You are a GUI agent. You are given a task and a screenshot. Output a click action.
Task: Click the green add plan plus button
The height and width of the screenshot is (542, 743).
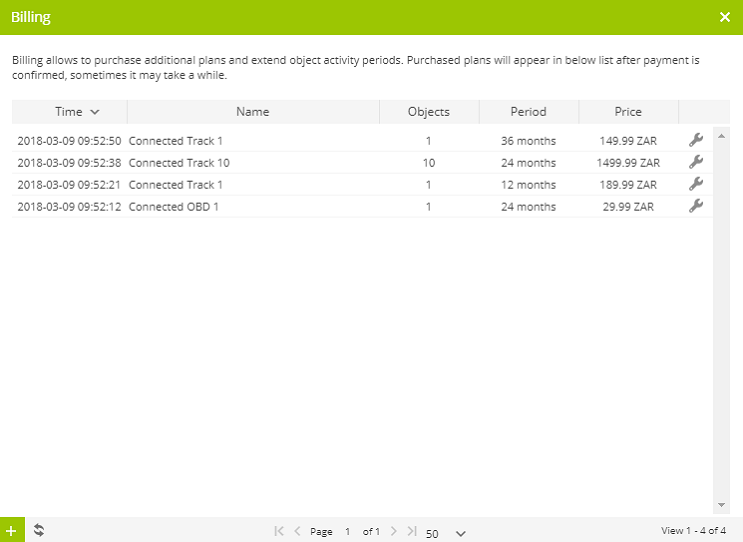(x=11, y=530)
